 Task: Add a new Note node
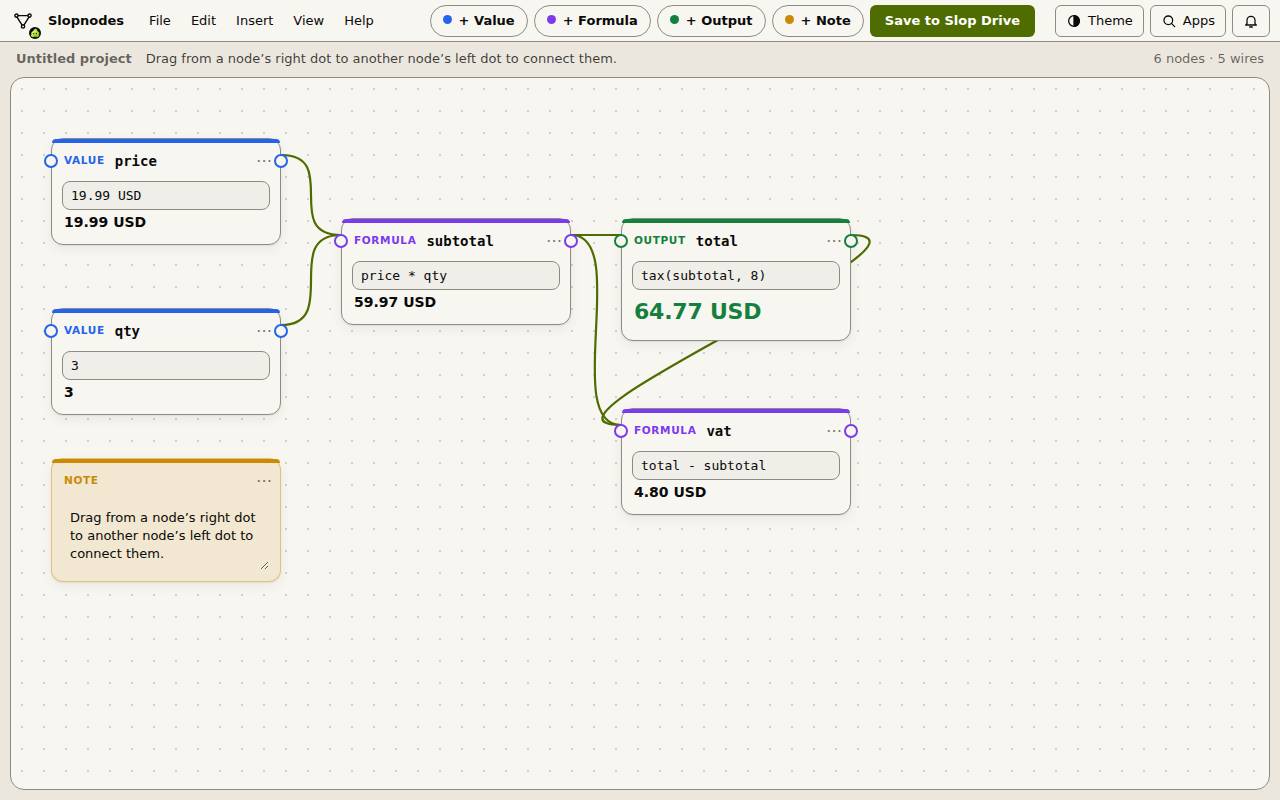818,20
